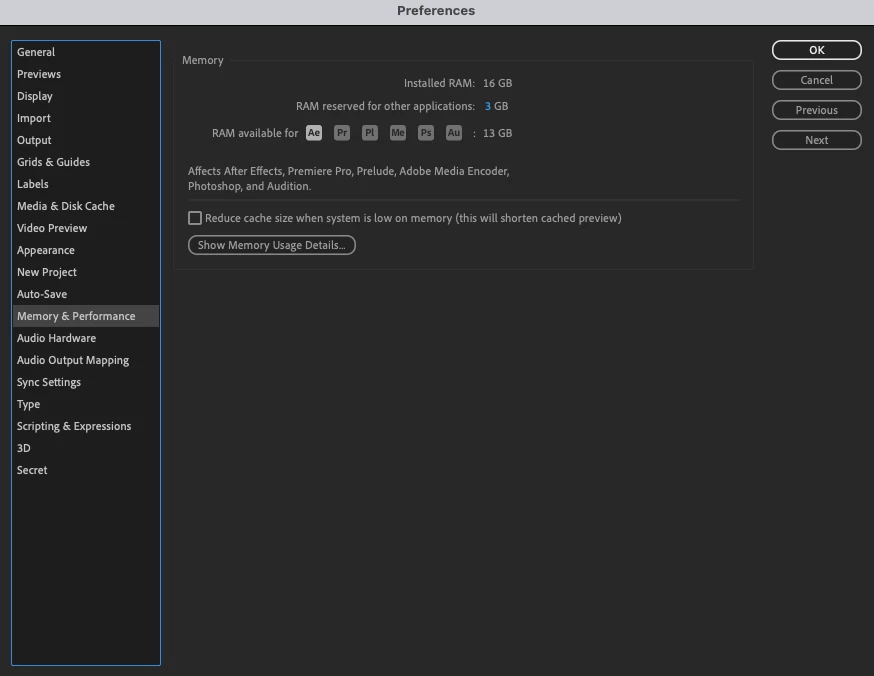Click the Premiere Pro (Pr) app icon
874x676 pixels.
(342, 133)
